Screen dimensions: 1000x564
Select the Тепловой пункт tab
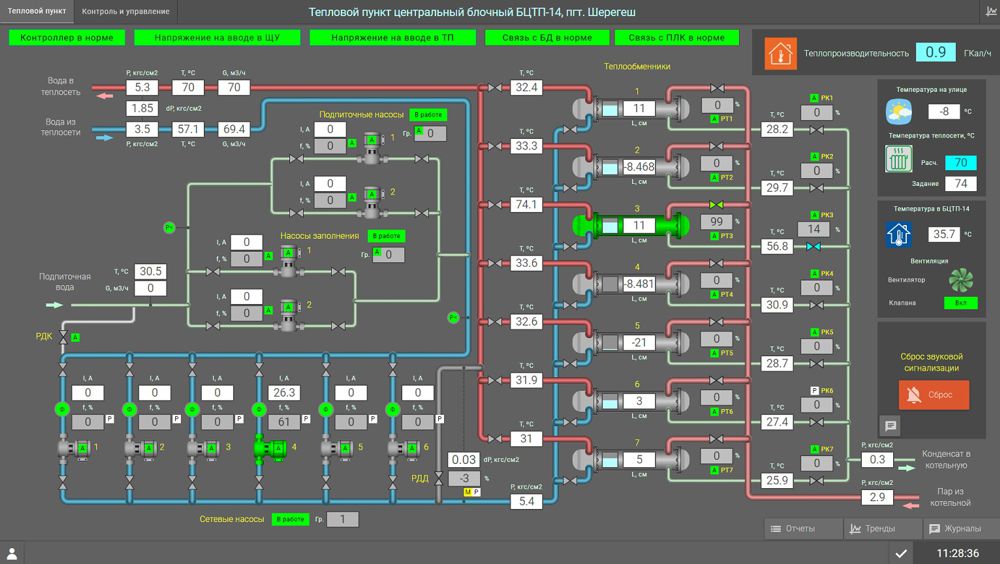tap(37, 11)
